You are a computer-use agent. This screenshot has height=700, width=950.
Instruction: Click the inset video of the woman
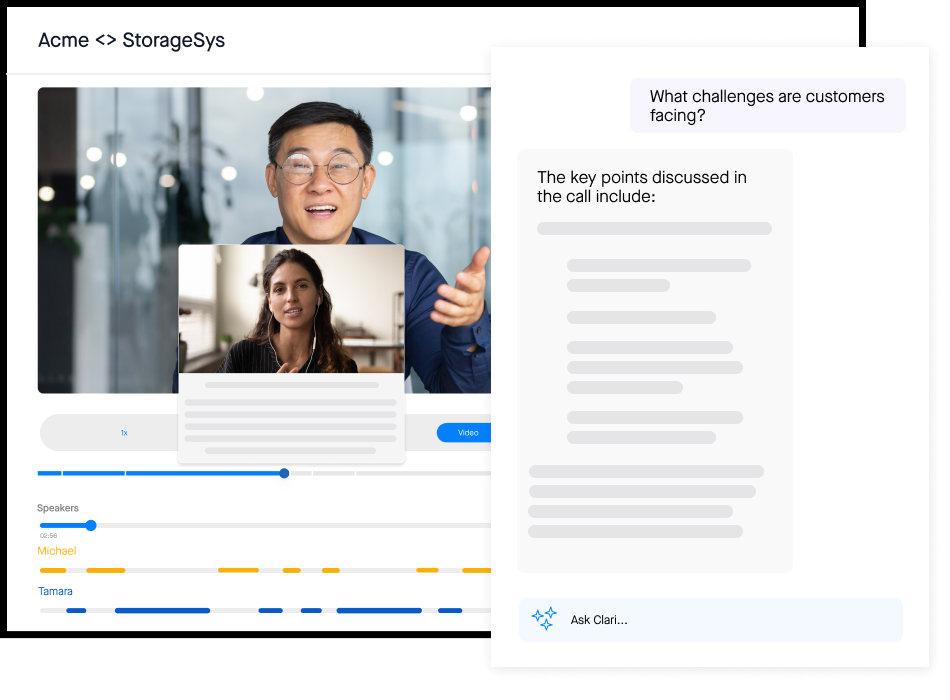(x=291, y=309)
